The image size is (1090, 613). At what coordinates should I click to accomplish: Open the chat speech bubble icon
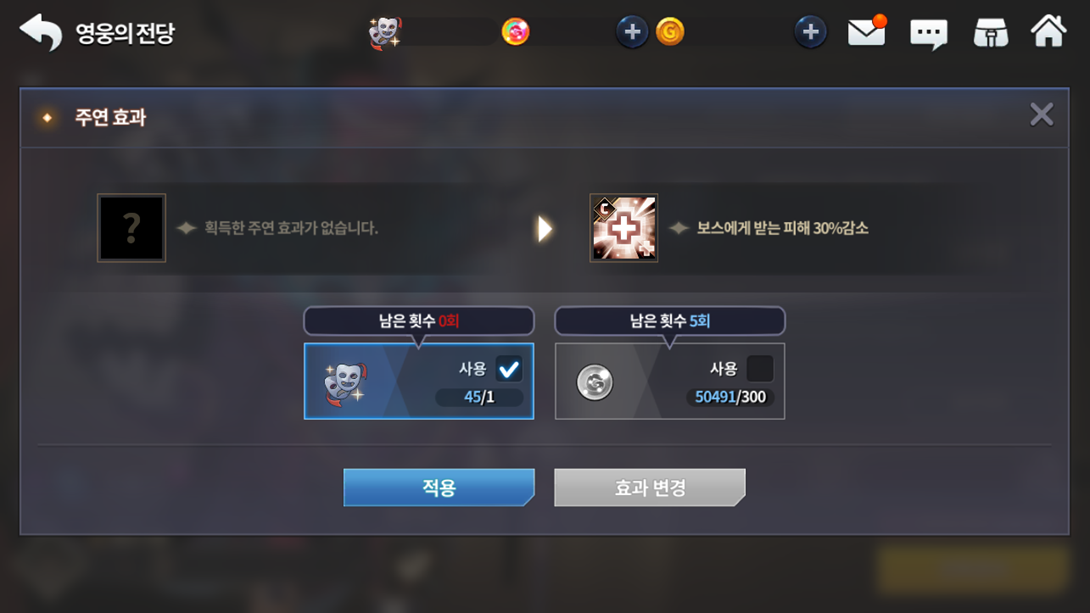[929, 33]
